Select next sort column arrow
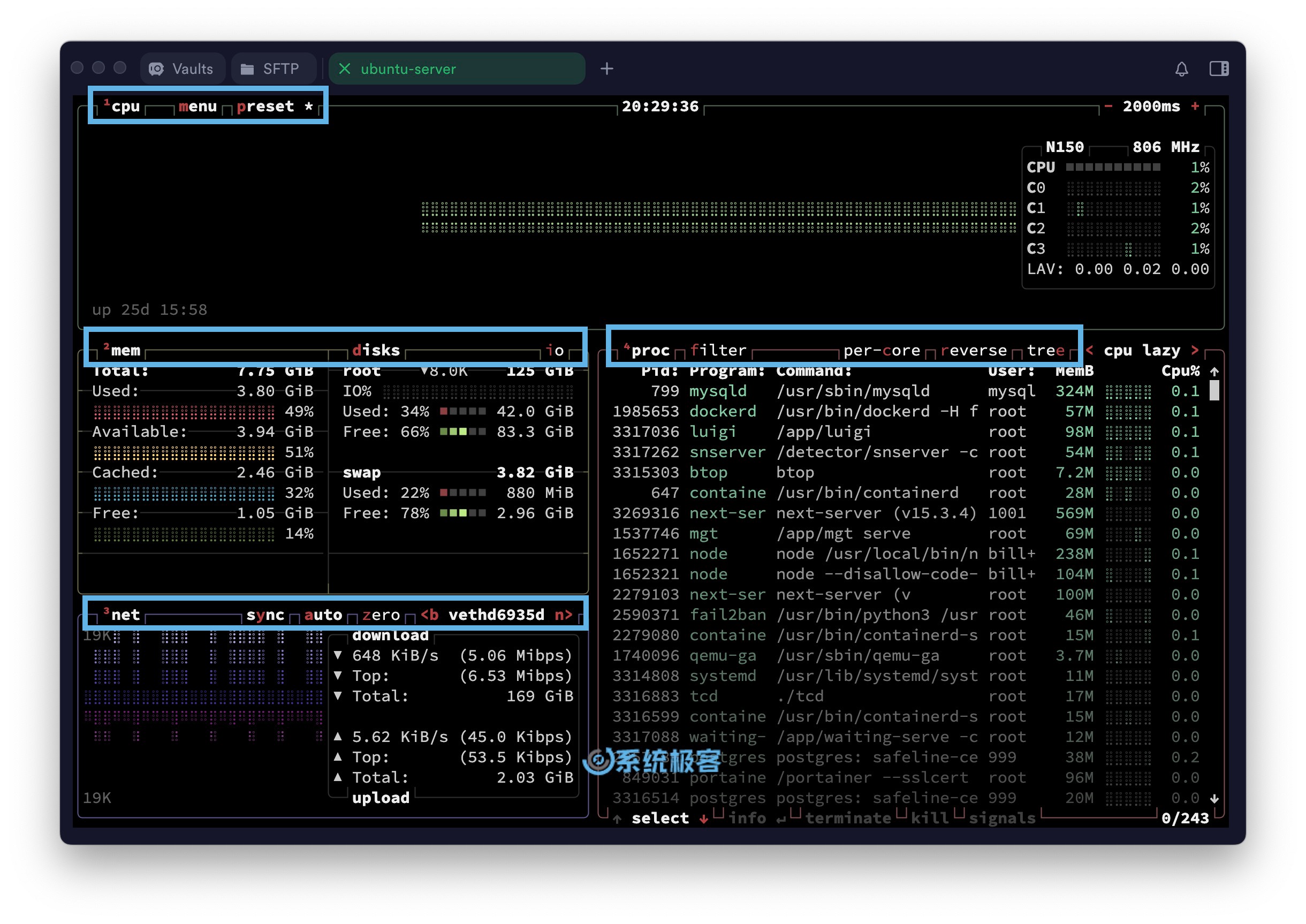 [x=1195, y=350]
